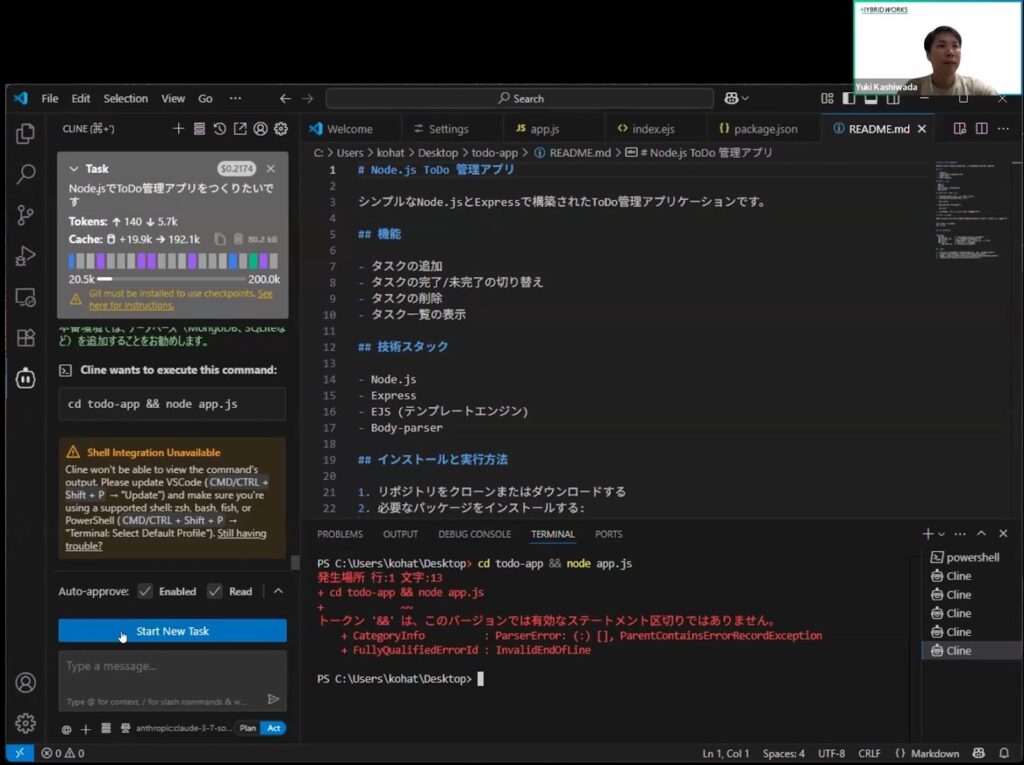Open the Extensions view
This screenshot has height=765, width=1024.
[x=25, y=338]
